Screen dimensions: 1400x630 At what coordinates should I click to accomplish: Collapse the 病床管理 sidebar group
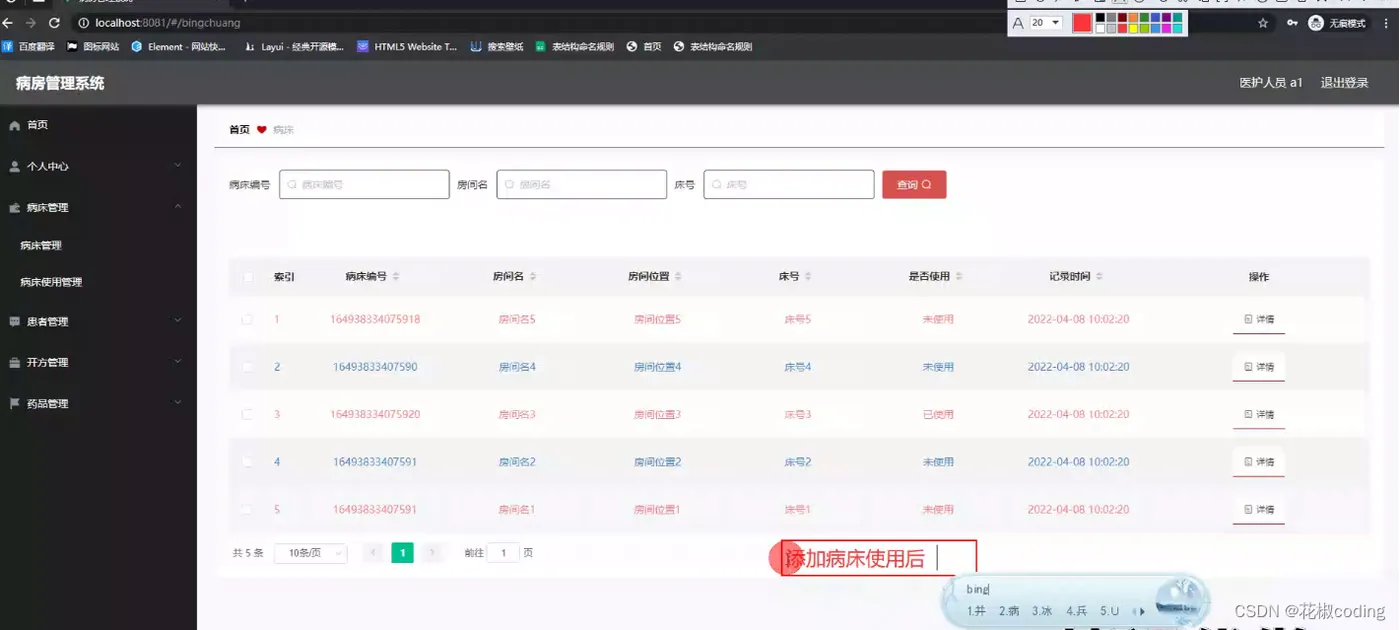(98, 208)
